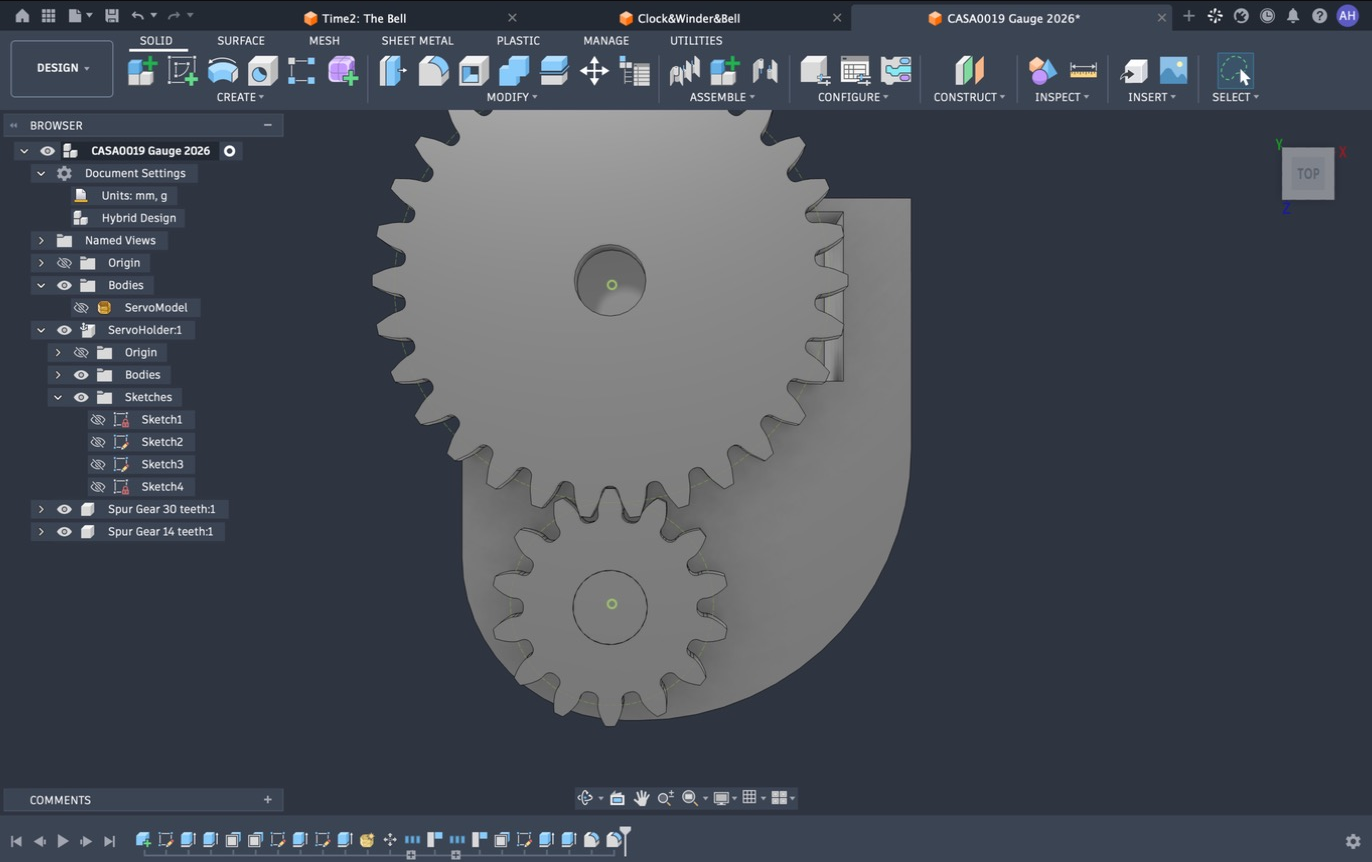Open the CREATE dropdown menu

[x=240, y=97]
